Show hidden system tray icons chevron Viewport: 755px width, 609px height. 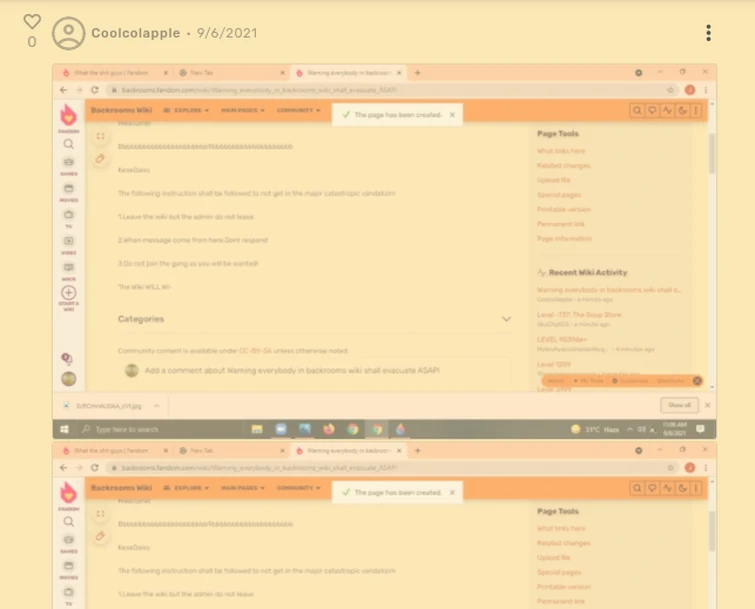point(629,429)
